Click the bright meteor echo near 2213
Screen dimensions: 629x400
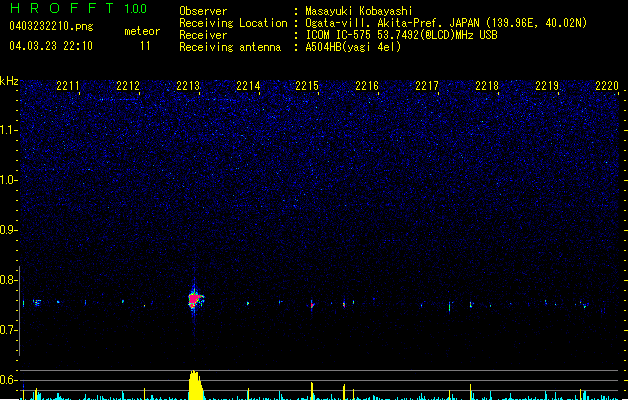point(193,299)
